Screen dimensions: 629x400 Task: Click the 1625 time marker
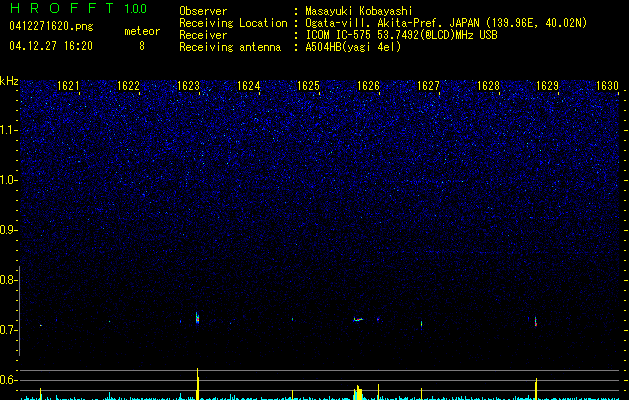coord(308,86)
